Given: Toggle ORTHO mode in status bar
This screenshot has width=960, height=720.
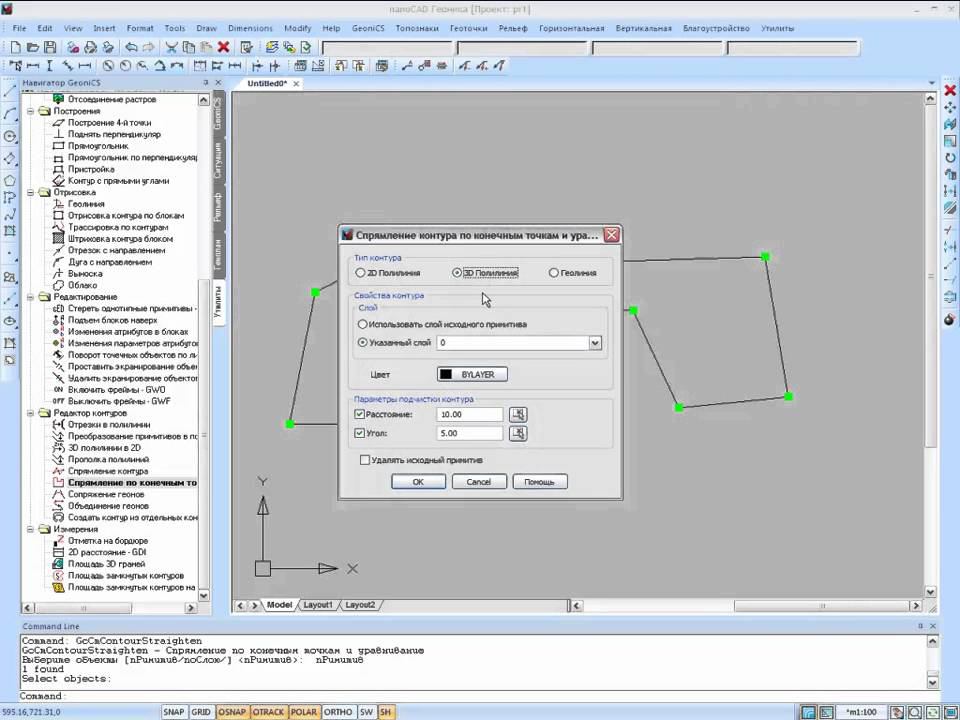Looking at the screenshot, I should tap(338, 712).
